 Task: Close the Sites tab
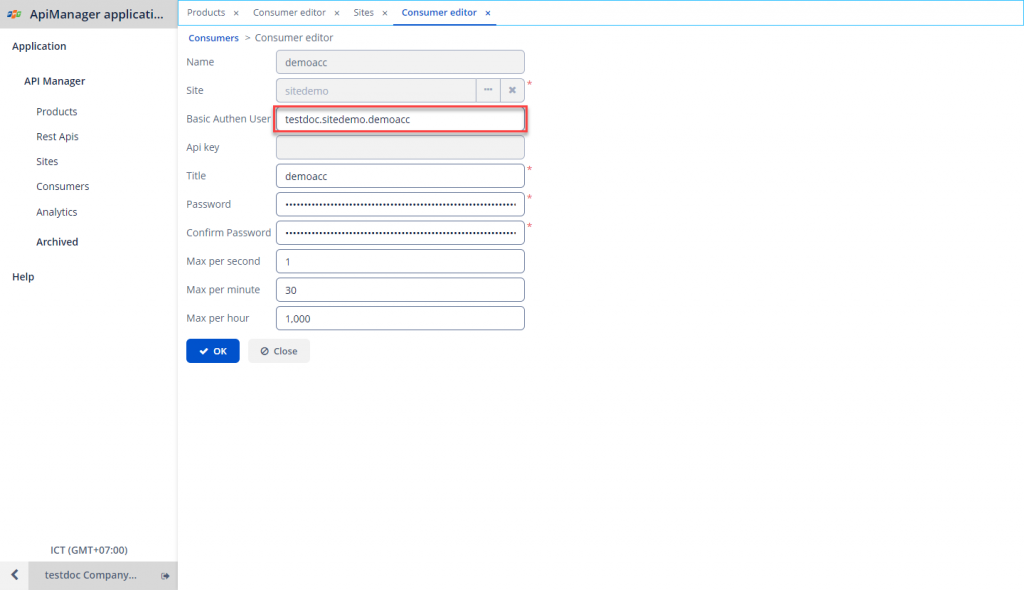click(x=385, y=13)
